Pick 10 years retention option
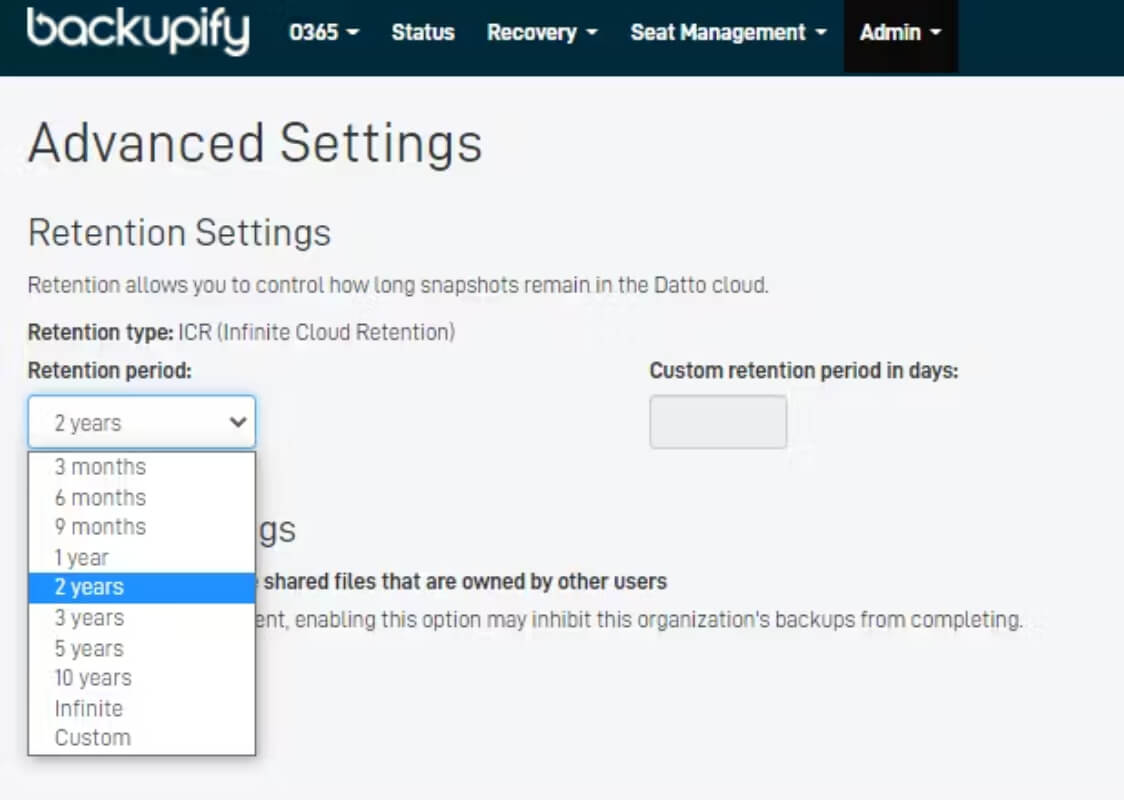The image size is (1124, 800). tap(142, 677)
